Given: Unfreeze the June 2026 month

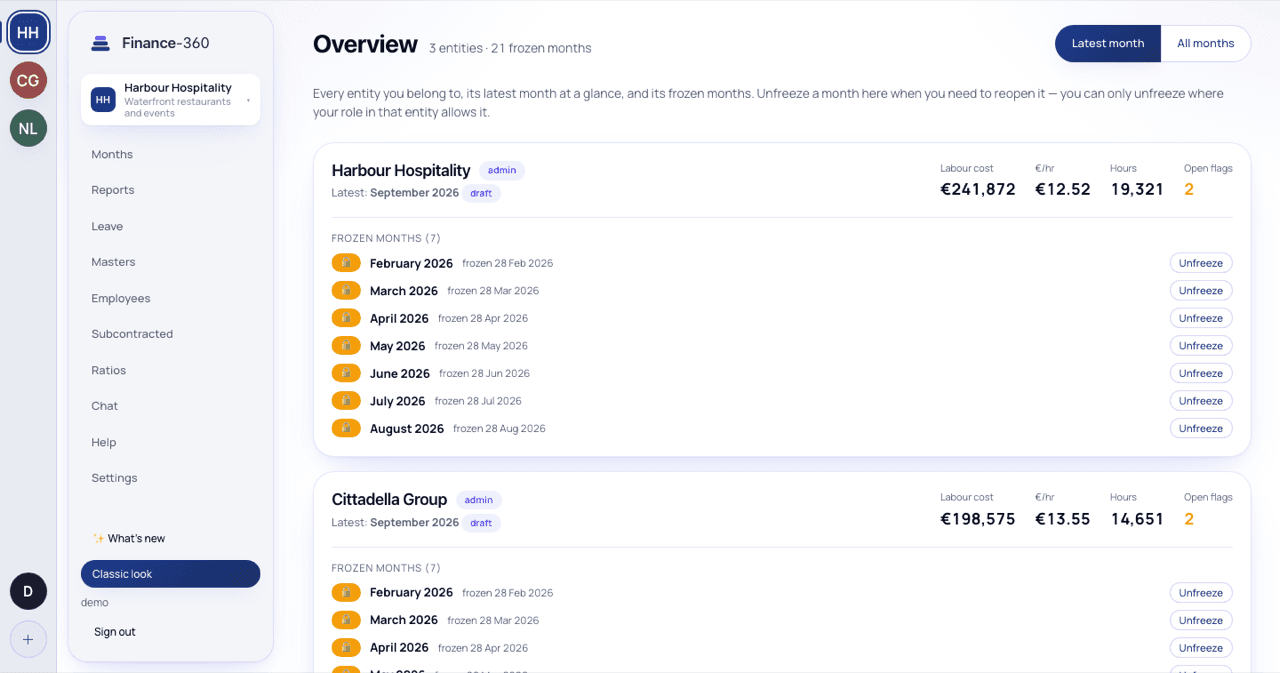Looking at the screenshot, I should pos(1201,373).
